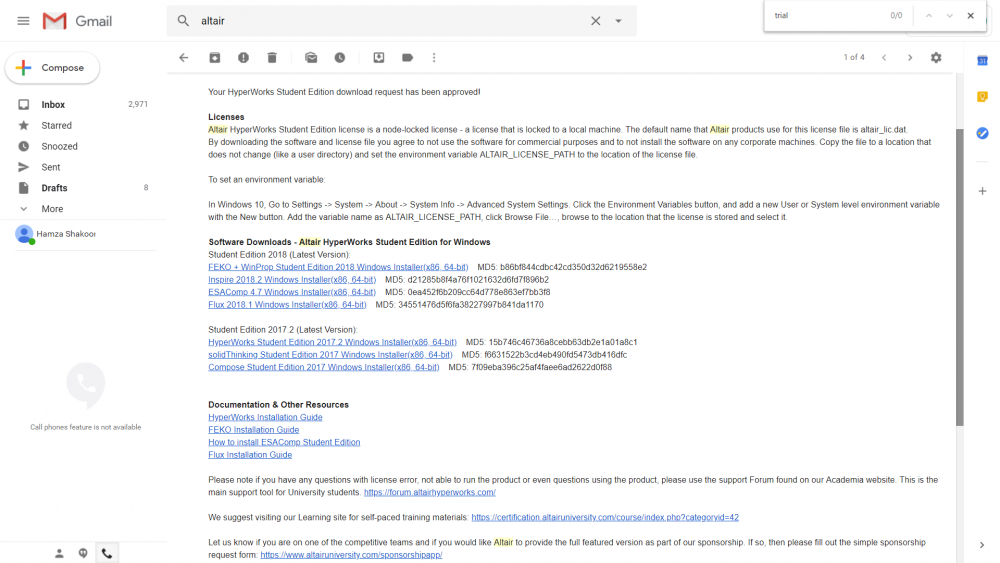Viewport: 1000px width, 563px height.
Task: Move email to another folder
Action: (x=379, y=57)
